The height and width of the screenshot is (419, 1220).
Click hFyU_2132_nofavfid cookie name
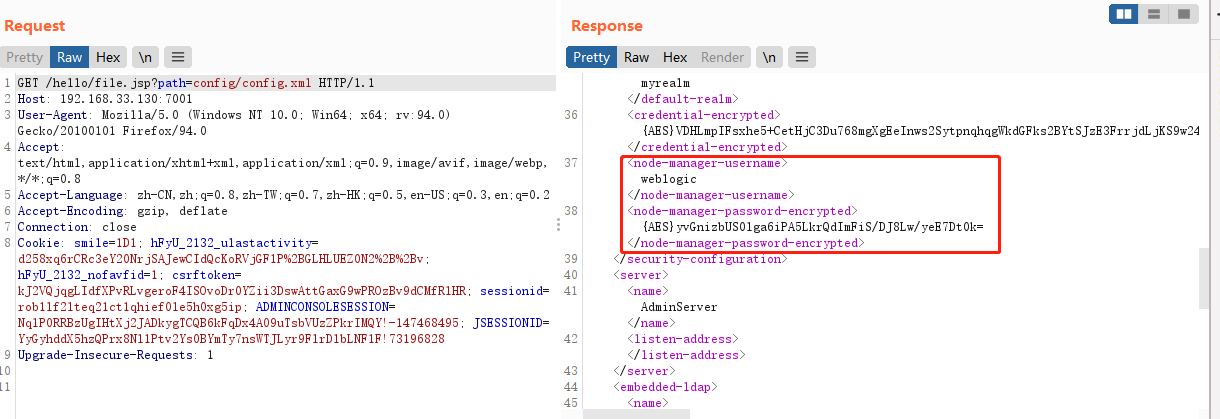pyautogui.click(x=77, y=275)
